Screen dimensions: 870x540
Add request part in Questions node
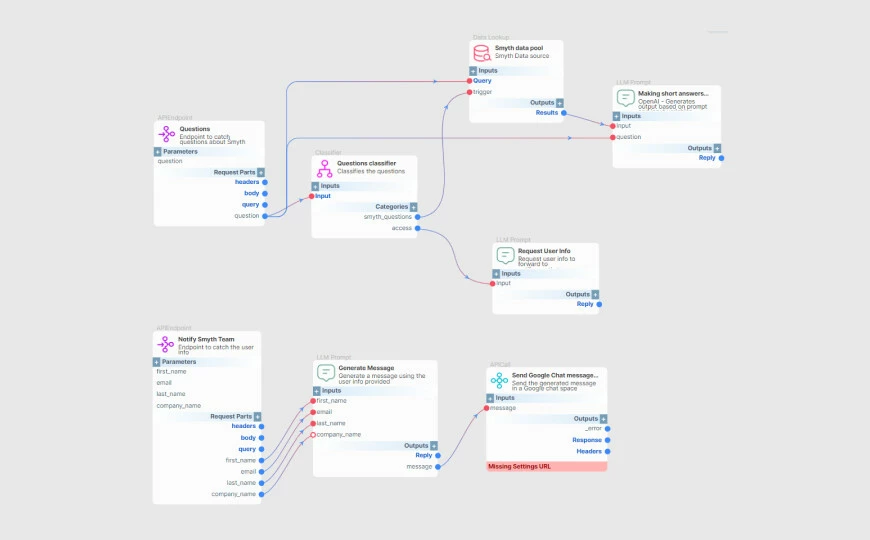pos(261,173)
